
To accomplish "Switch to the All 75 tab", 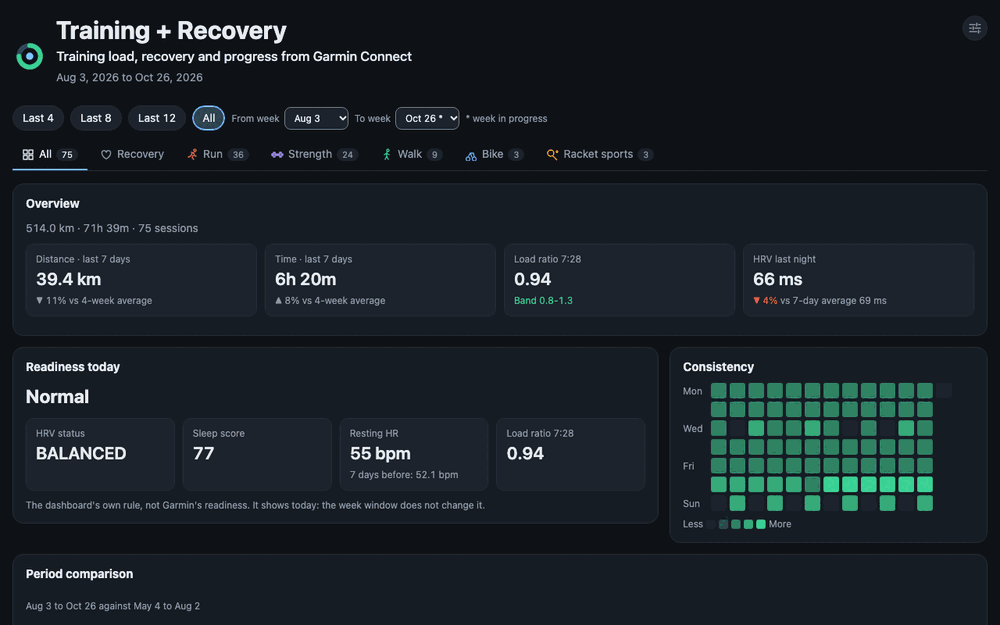I will click(x=50, y=154).
